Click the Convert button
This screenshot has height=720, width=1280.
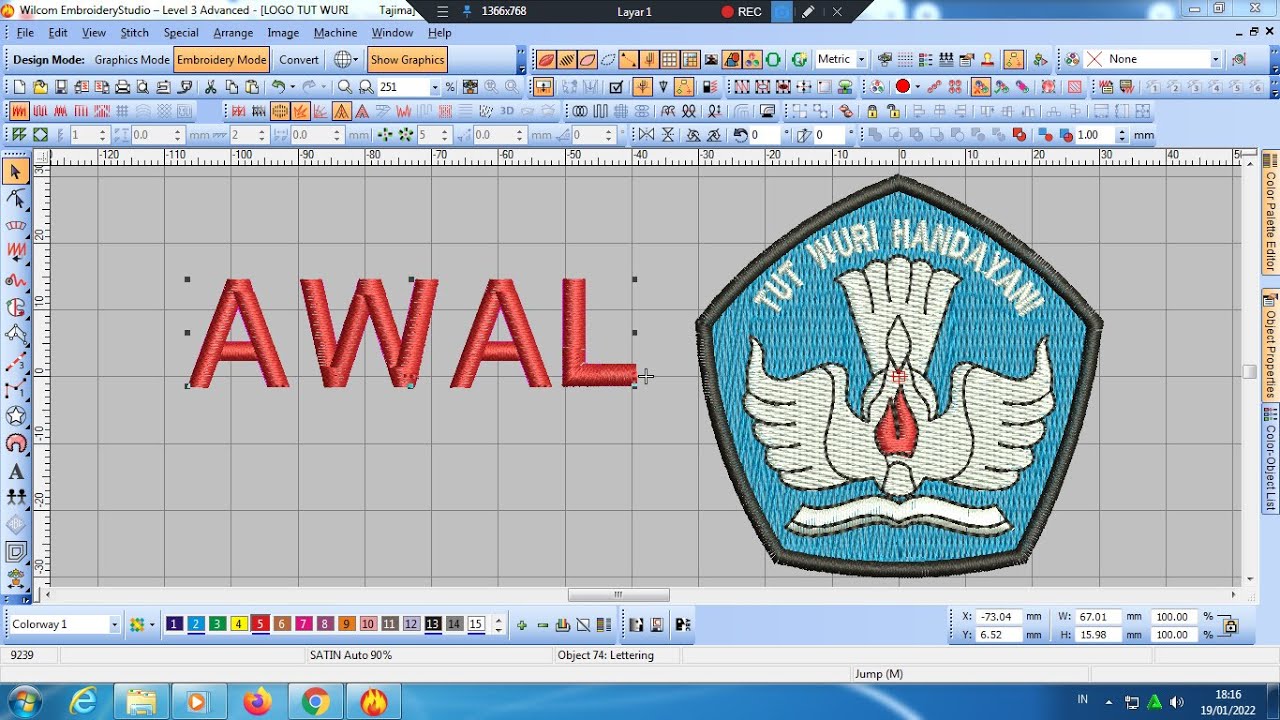pyautogui.click(x=299, y=60)
